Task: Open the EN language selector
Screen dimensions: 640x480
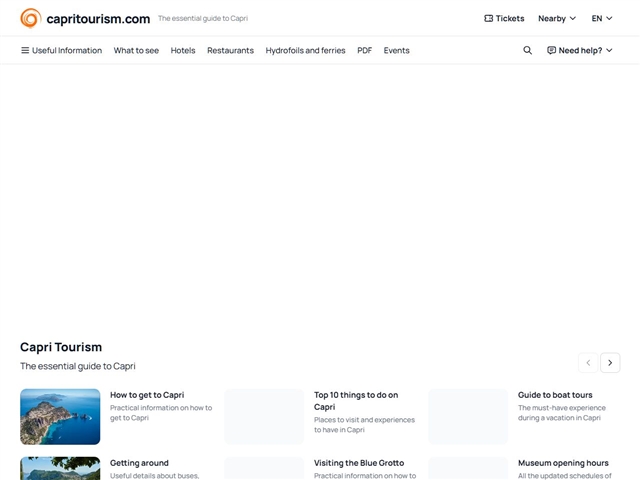Action: [x=602, y=18]
